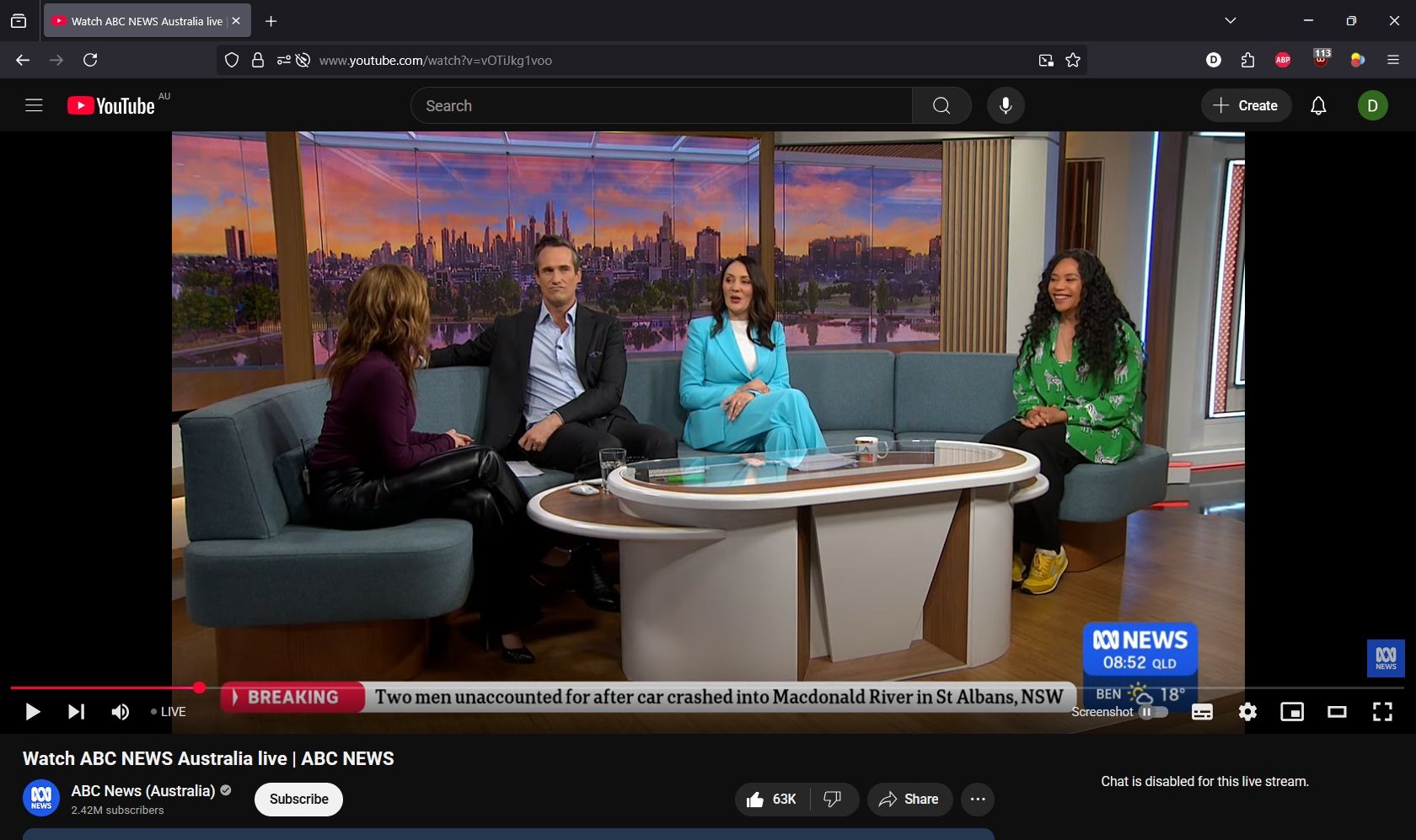The image size is (1416, 840).
Task: Open miniplayer
Action: coord(1291,712)
